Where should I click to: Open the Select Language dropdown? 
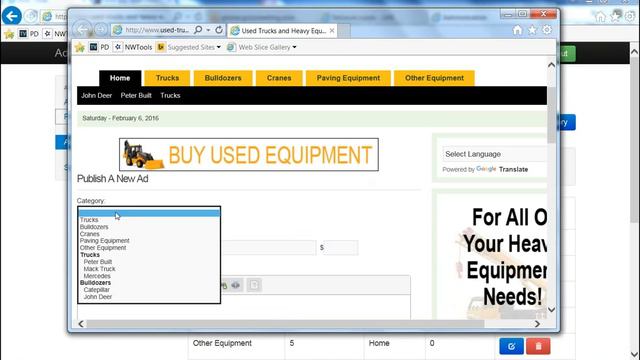coord(494,154)
